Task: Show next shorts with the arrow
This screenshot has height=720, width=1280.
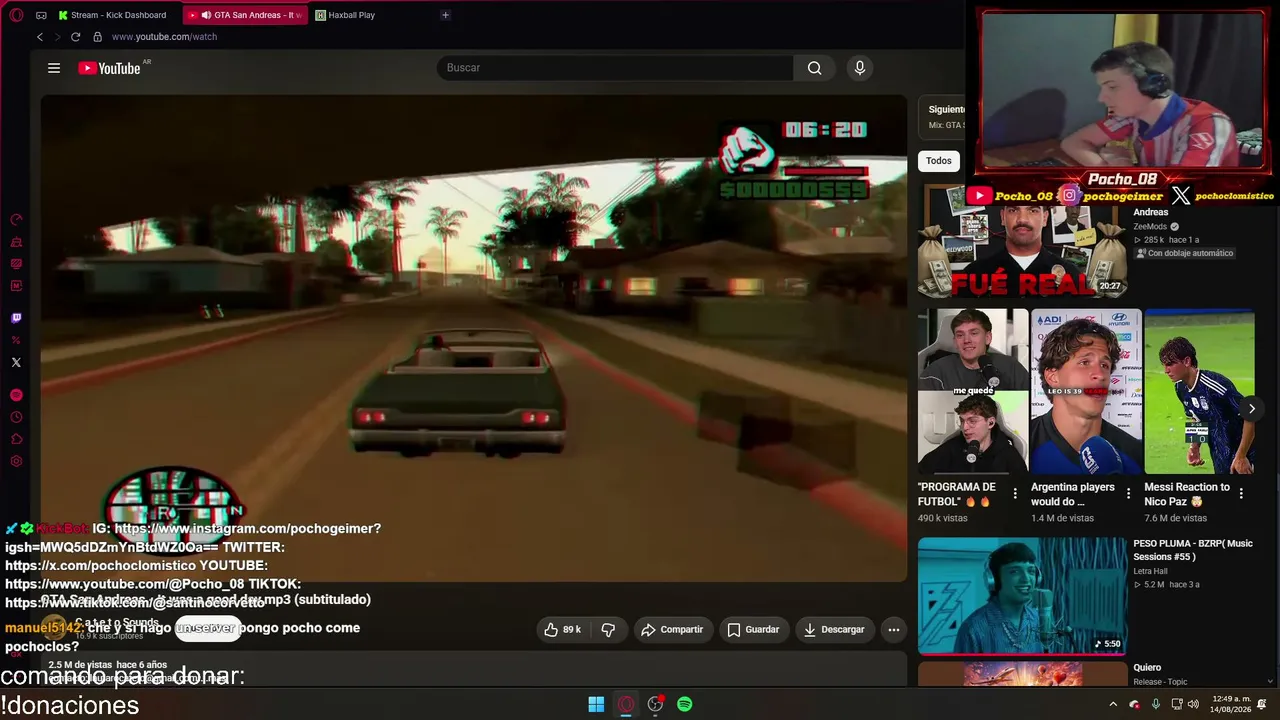Action: click(1252, 408)
